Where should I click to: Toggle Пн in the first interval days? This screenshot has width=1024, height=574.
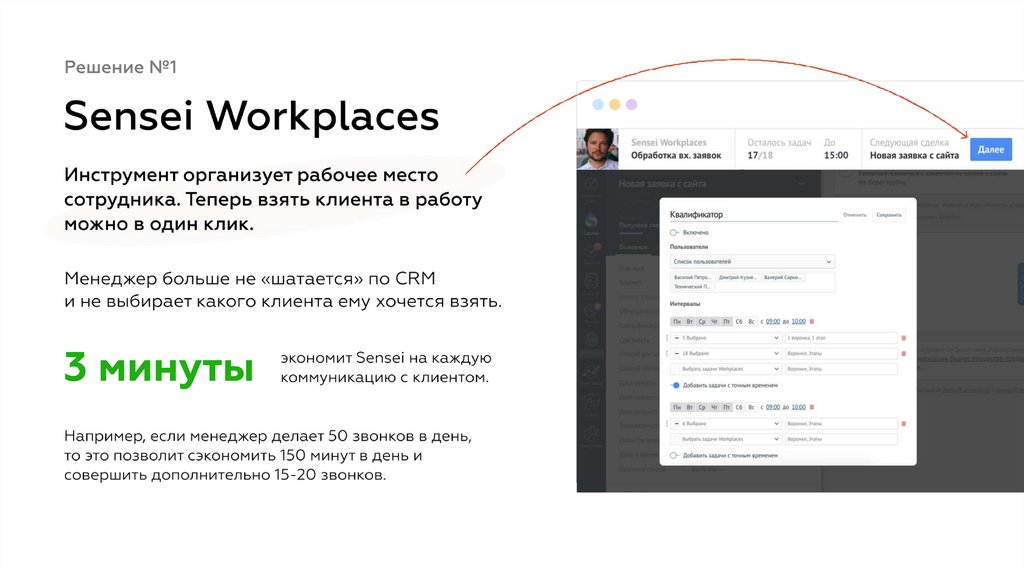pos(677,321)
